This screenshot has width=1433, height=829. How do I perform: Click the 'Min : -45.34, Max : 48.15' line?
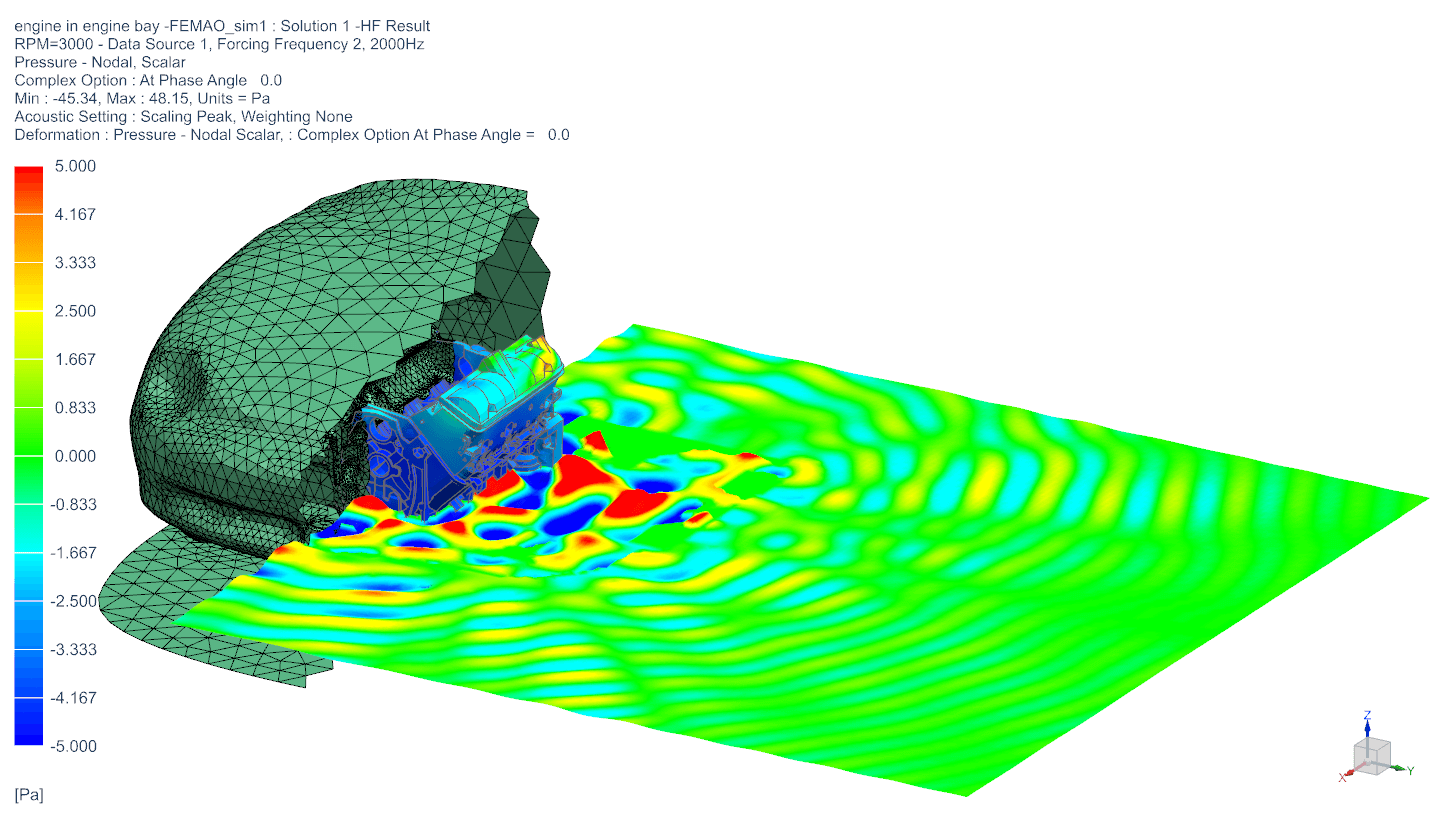pos(142,98)
